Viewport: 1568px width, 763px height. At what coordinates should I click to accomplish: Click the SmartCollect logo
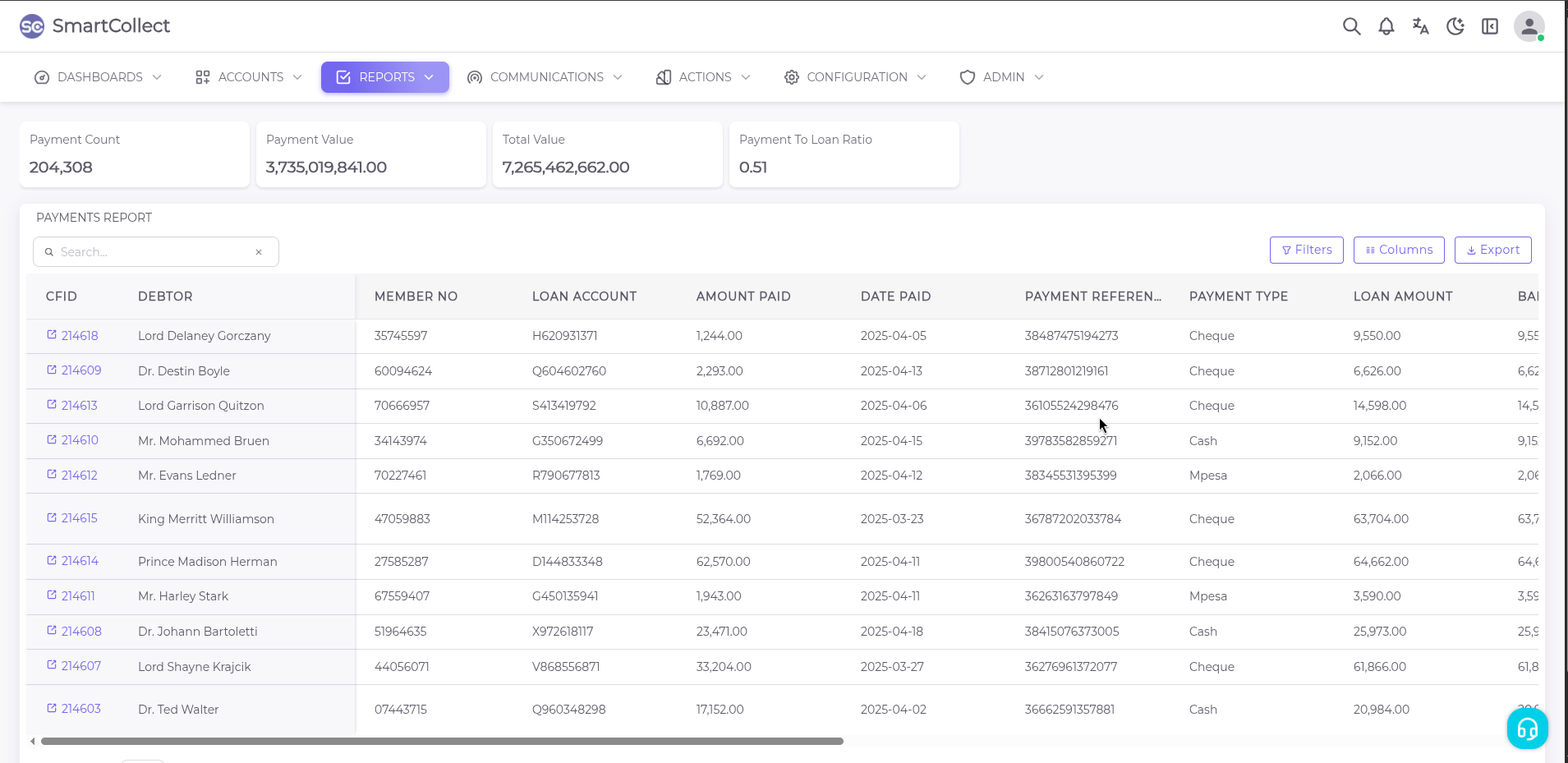coord(94,26)
